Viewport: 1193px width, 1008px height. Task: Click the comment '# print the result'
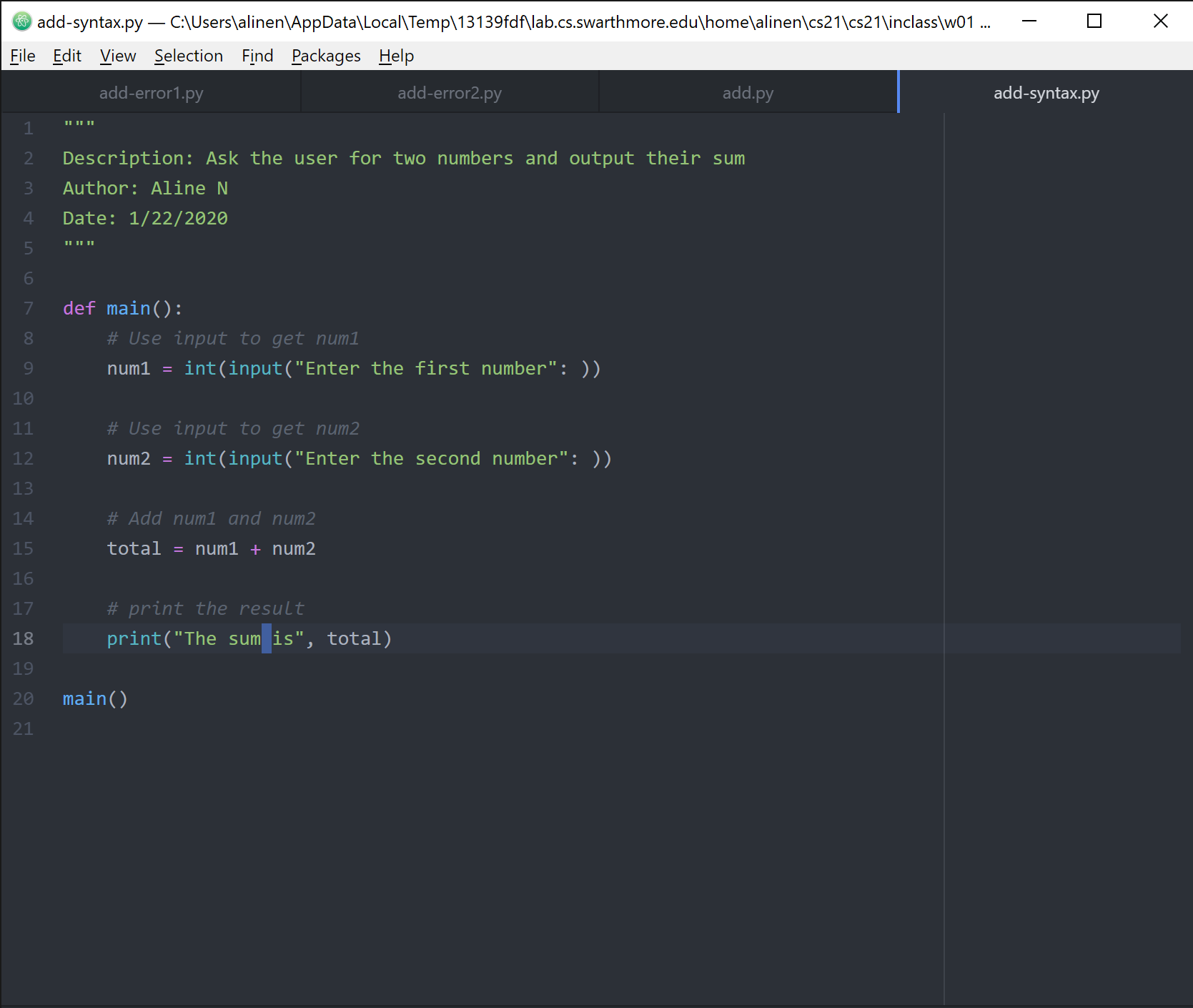click(x=205, y=608)
